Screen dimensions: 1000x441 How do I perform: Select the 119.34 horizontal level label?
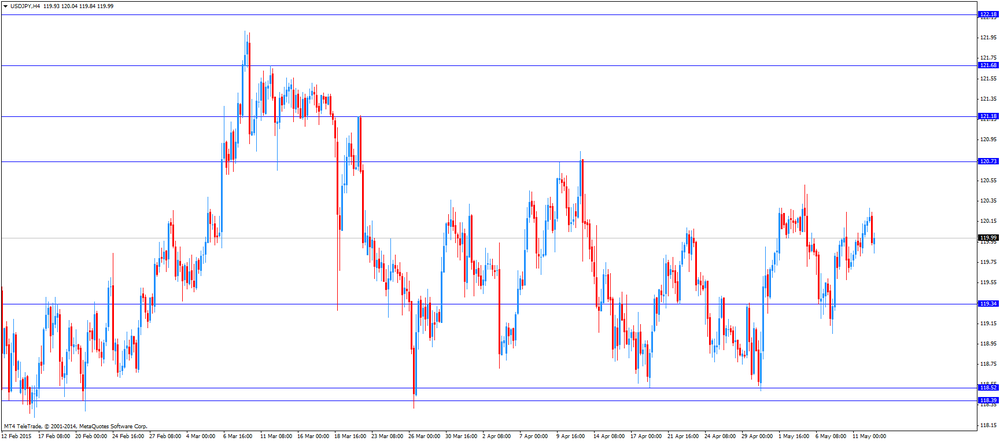(988, 304)
